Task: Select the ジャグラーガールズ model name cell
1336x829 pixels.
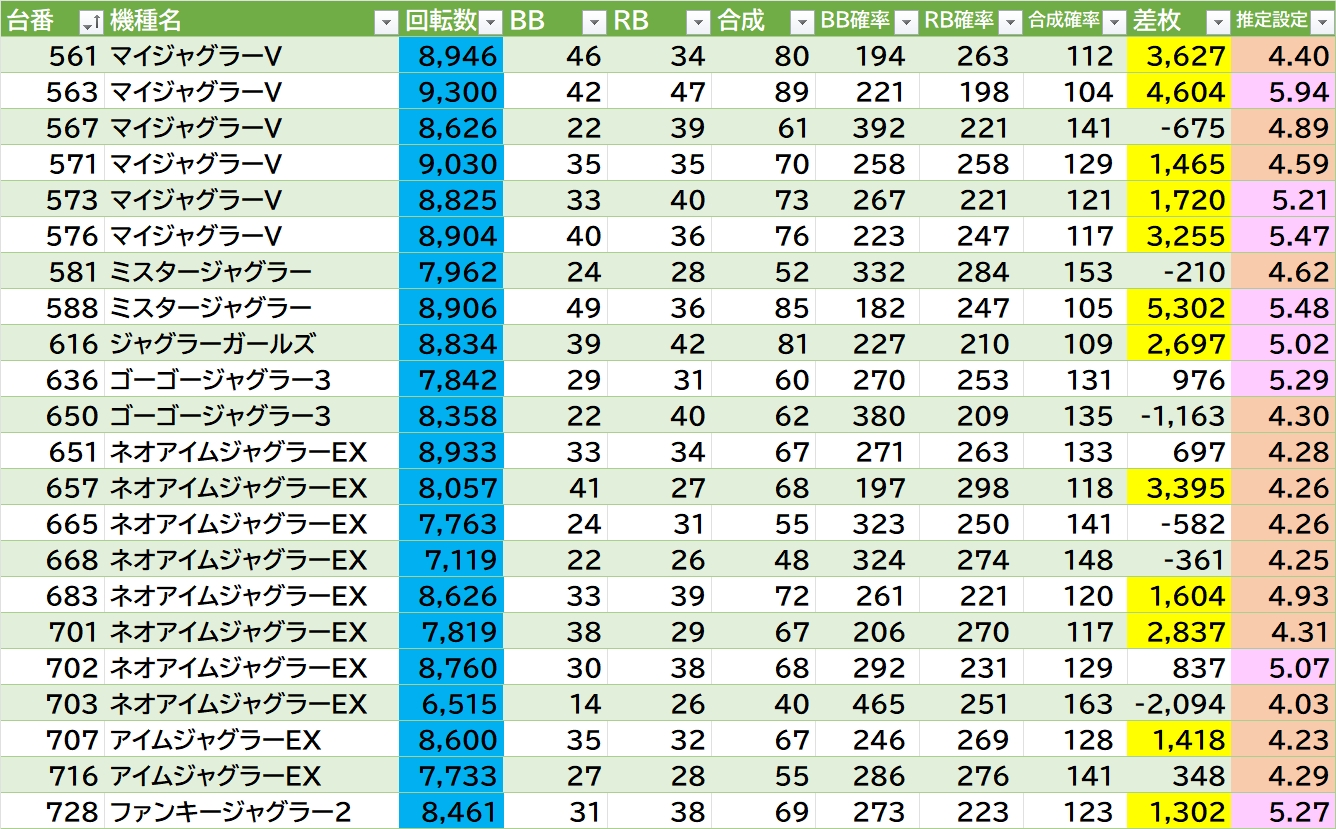Action: coord(212,344)
